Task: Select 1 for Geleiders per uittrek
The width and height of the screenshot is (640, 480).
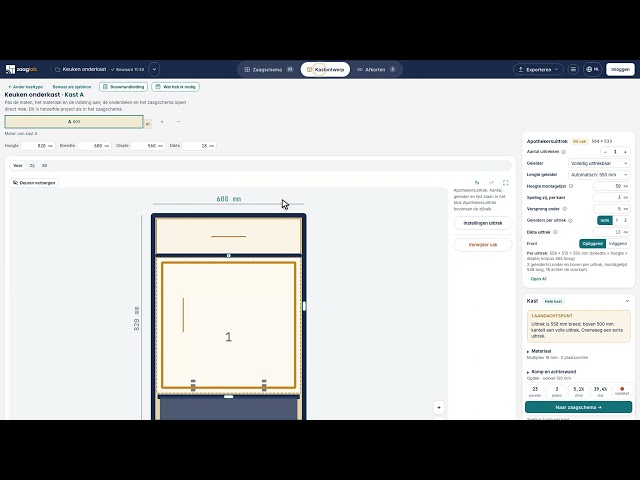Action: 617,220
